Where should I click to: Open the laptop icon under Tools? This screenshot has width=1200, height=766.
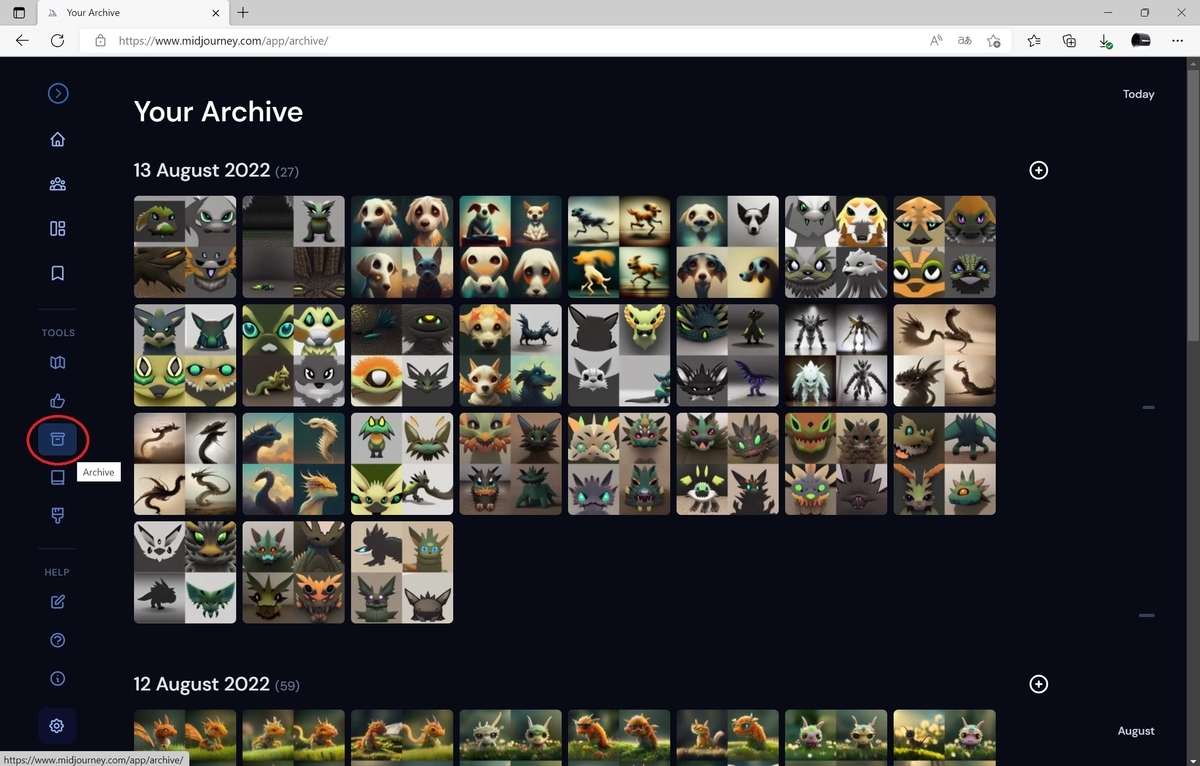coord(58,478)
